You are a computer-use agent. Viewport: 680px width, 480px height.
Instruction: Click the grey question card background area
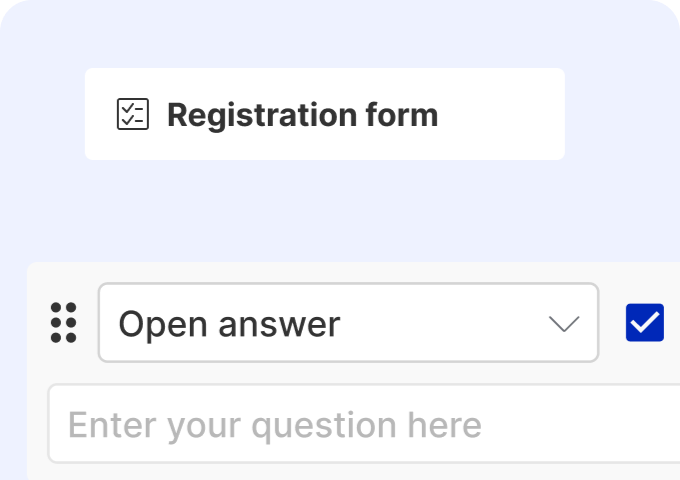353,371
